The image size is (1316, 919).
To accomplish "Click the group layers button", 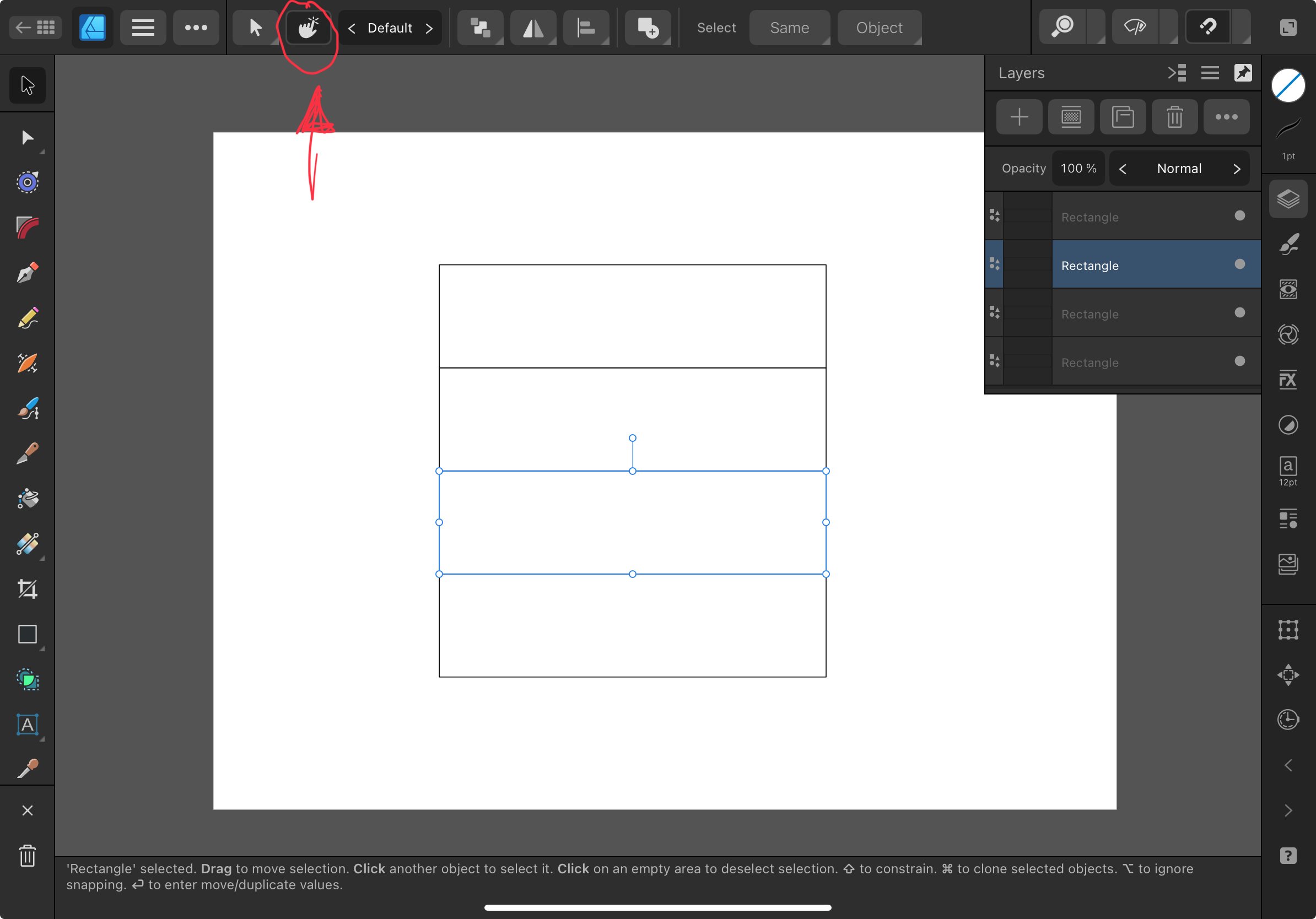I will [1123, 117].
